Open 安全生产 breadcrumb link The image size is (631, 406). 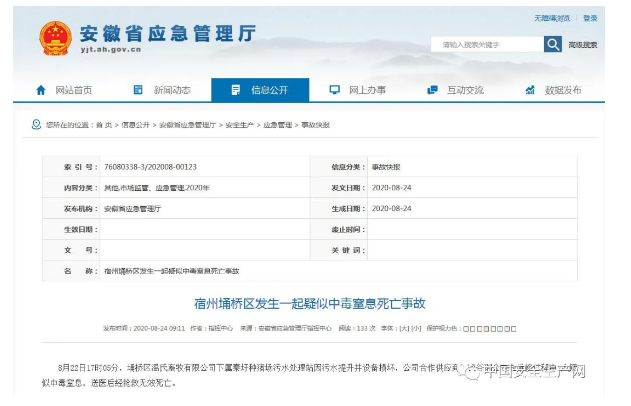click(x=238, y=125)
